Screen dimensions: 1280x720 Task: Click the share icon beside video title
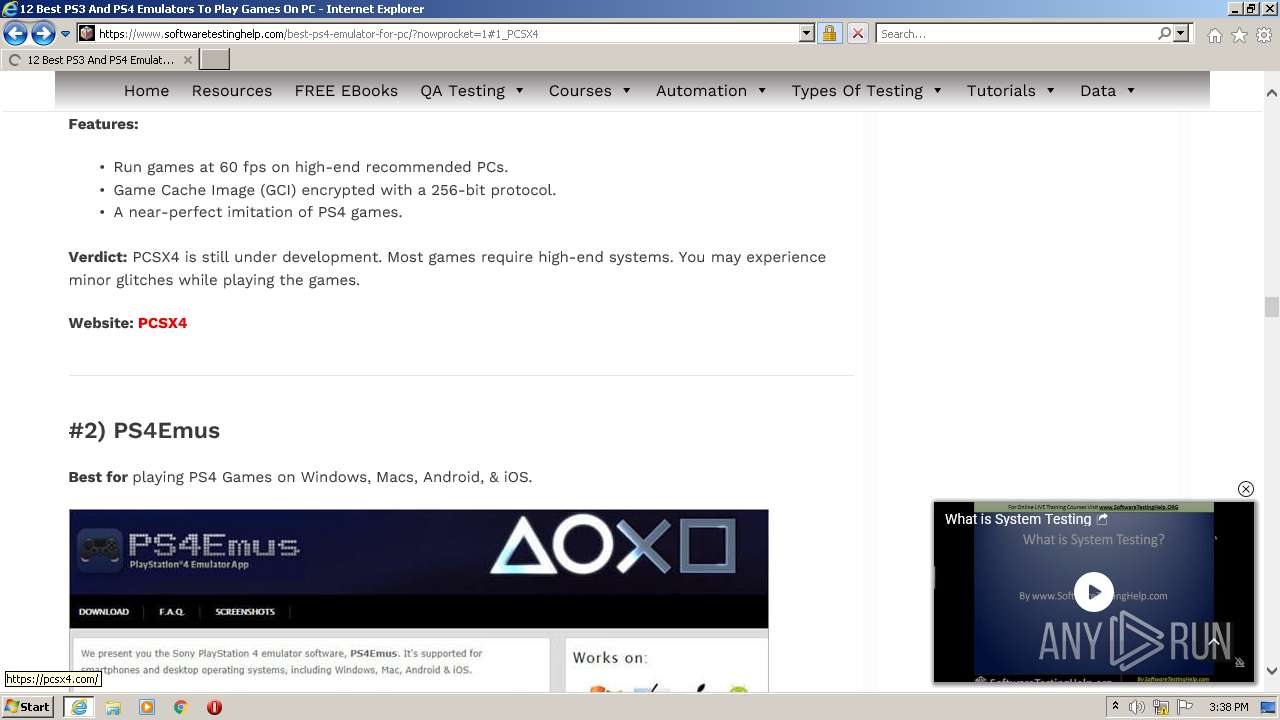coord(1102,519)
